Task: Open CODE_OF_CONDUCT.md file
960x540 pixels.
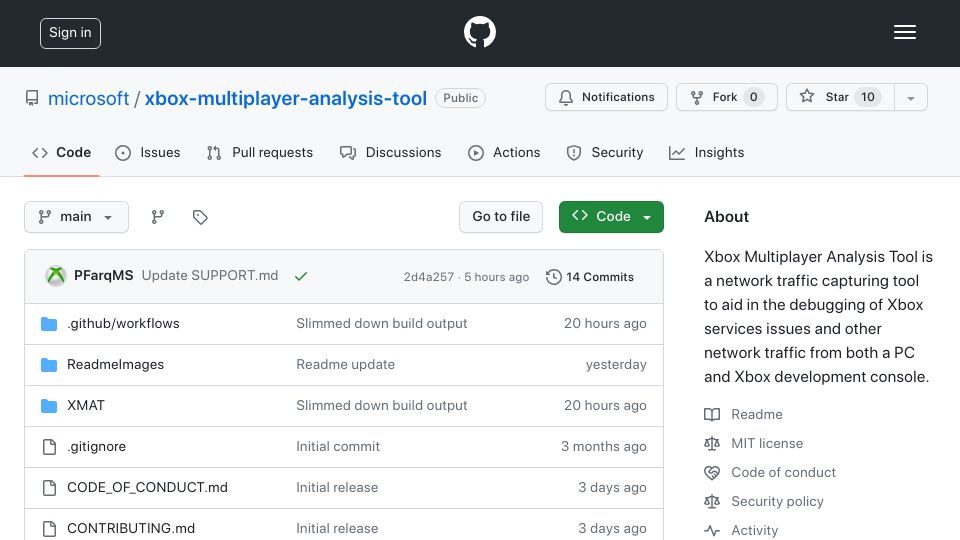Action: coord(147,487)
